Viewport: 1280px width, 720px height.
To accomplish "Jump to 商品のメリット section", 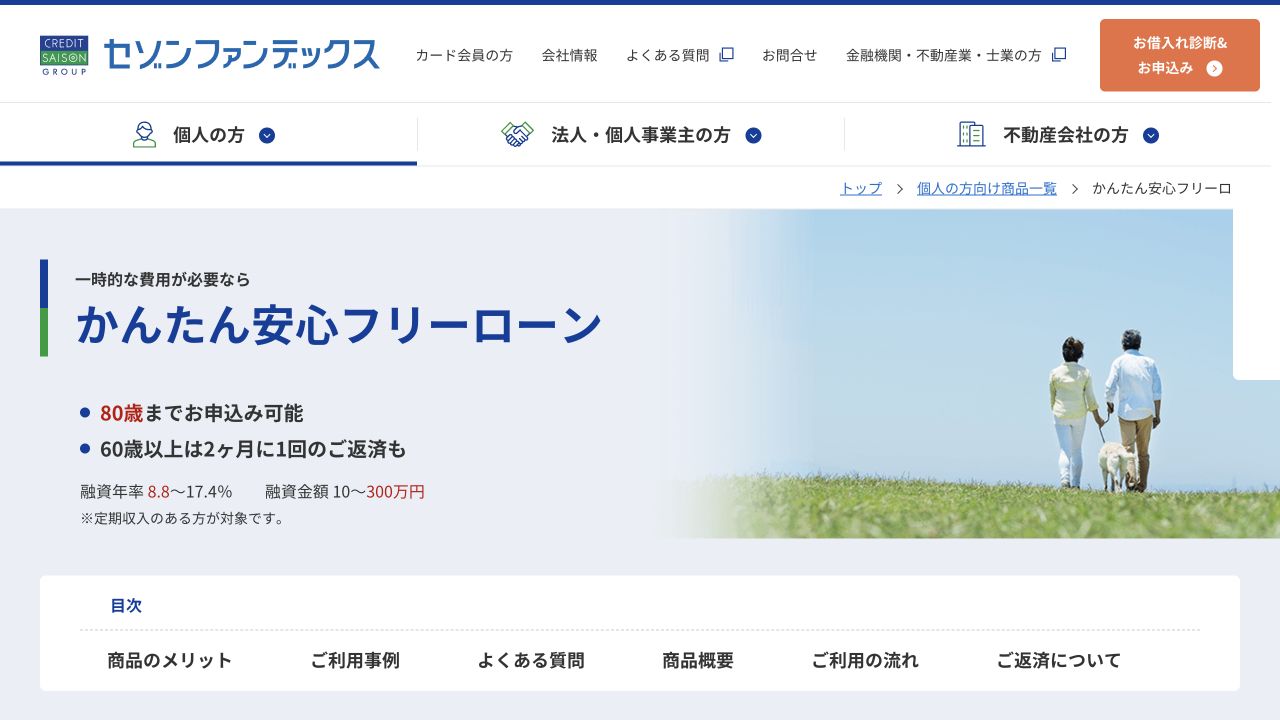I will [170, 660].
